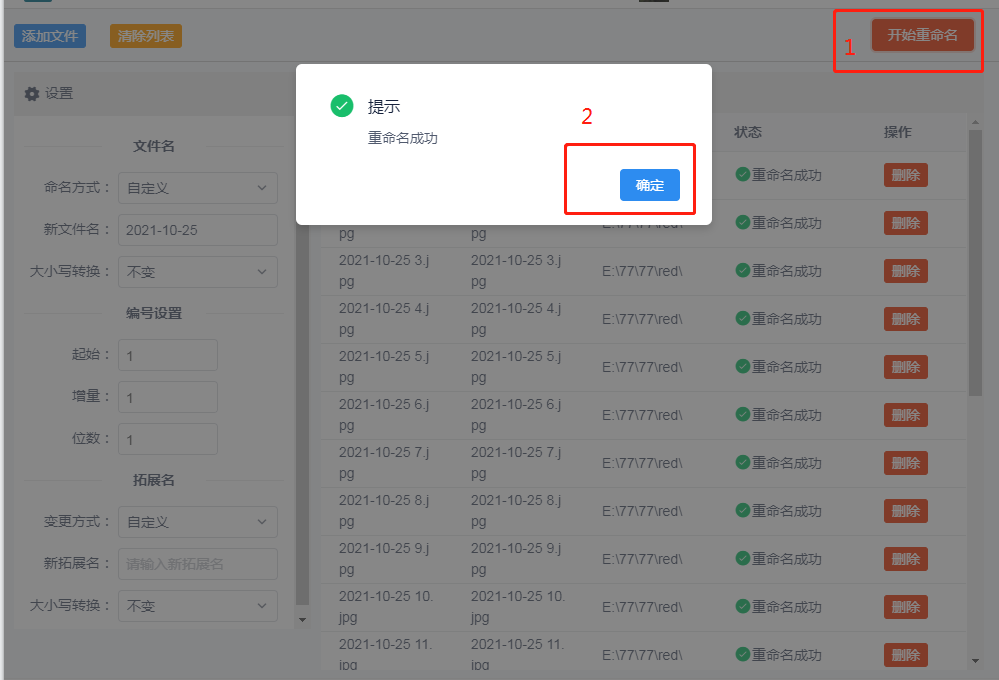The height and width of the screenshot is (680, 999).
Task: Click the file list scrollbar up arrow
Action: pos(975,122)
